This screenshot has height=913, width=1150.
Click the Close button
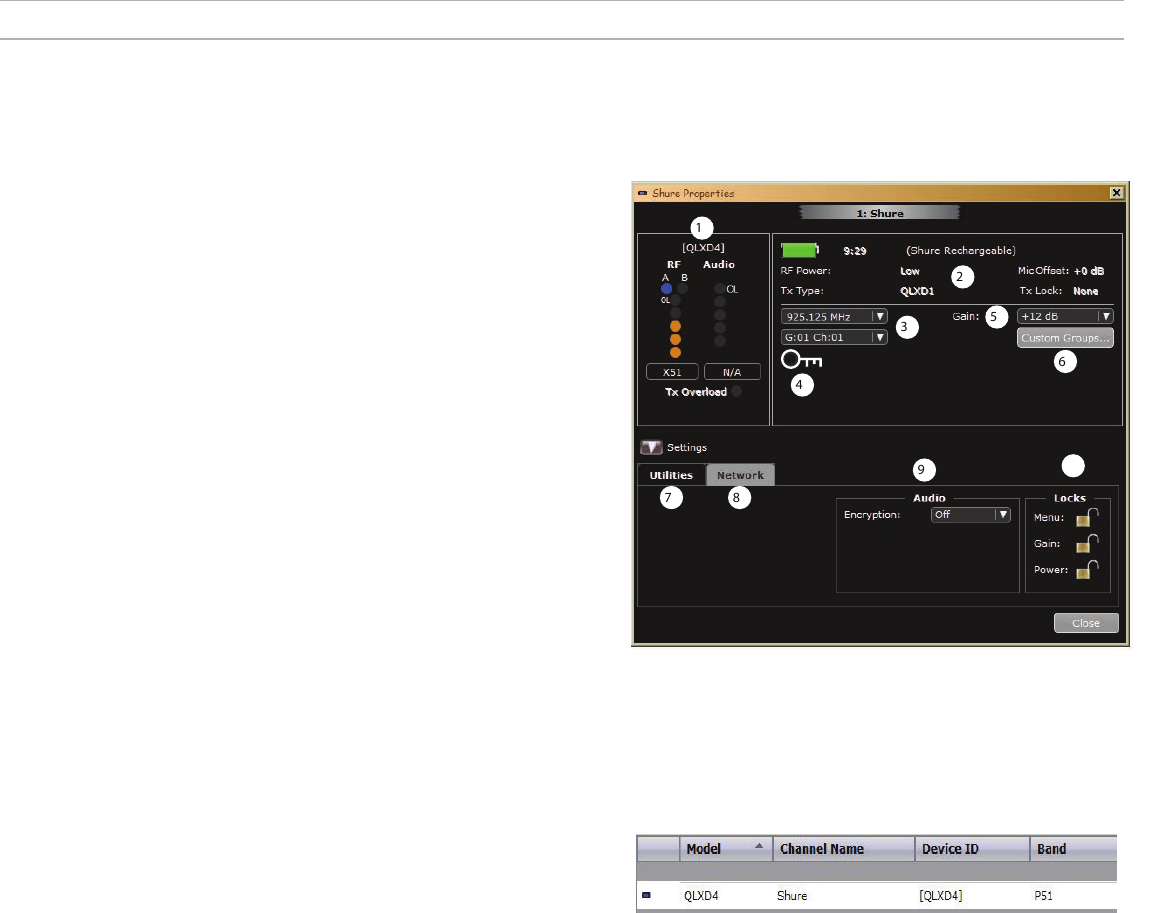(1086, 623)
